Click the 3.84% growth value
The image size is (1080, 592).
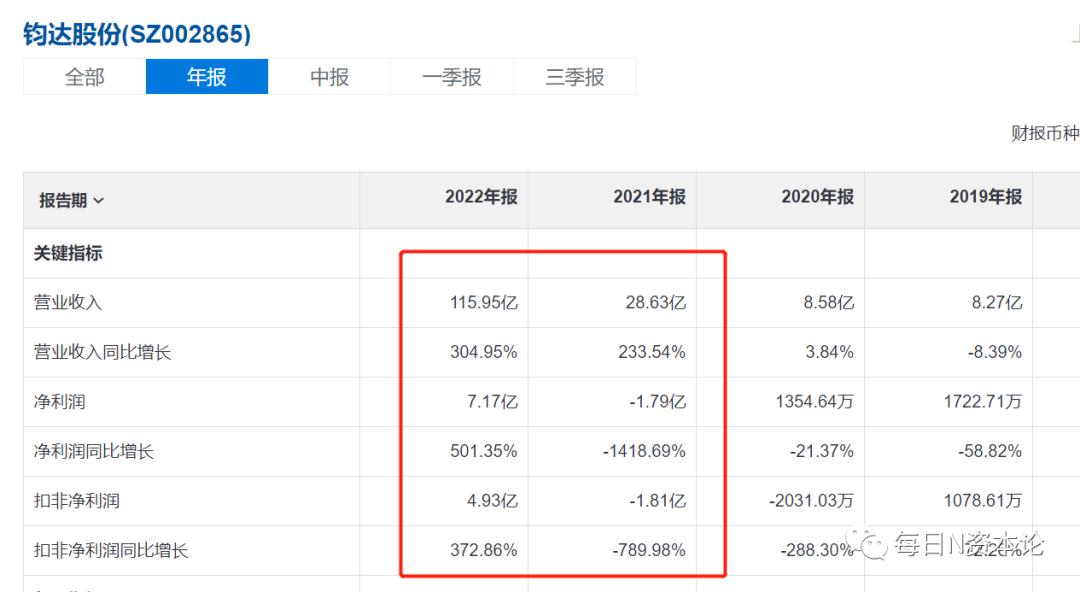(x=829, y=352)
